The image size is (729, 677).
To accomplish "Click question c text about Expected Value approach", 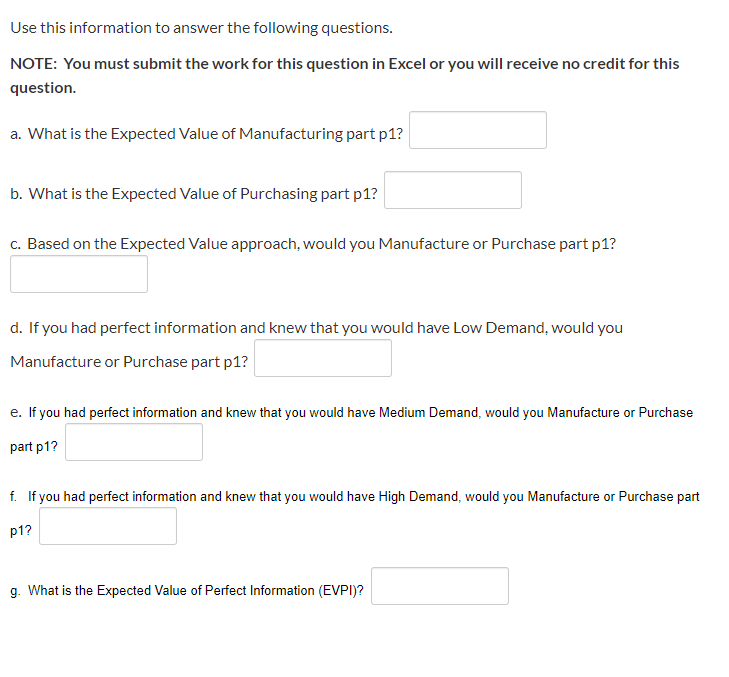I will click(313, 244).
